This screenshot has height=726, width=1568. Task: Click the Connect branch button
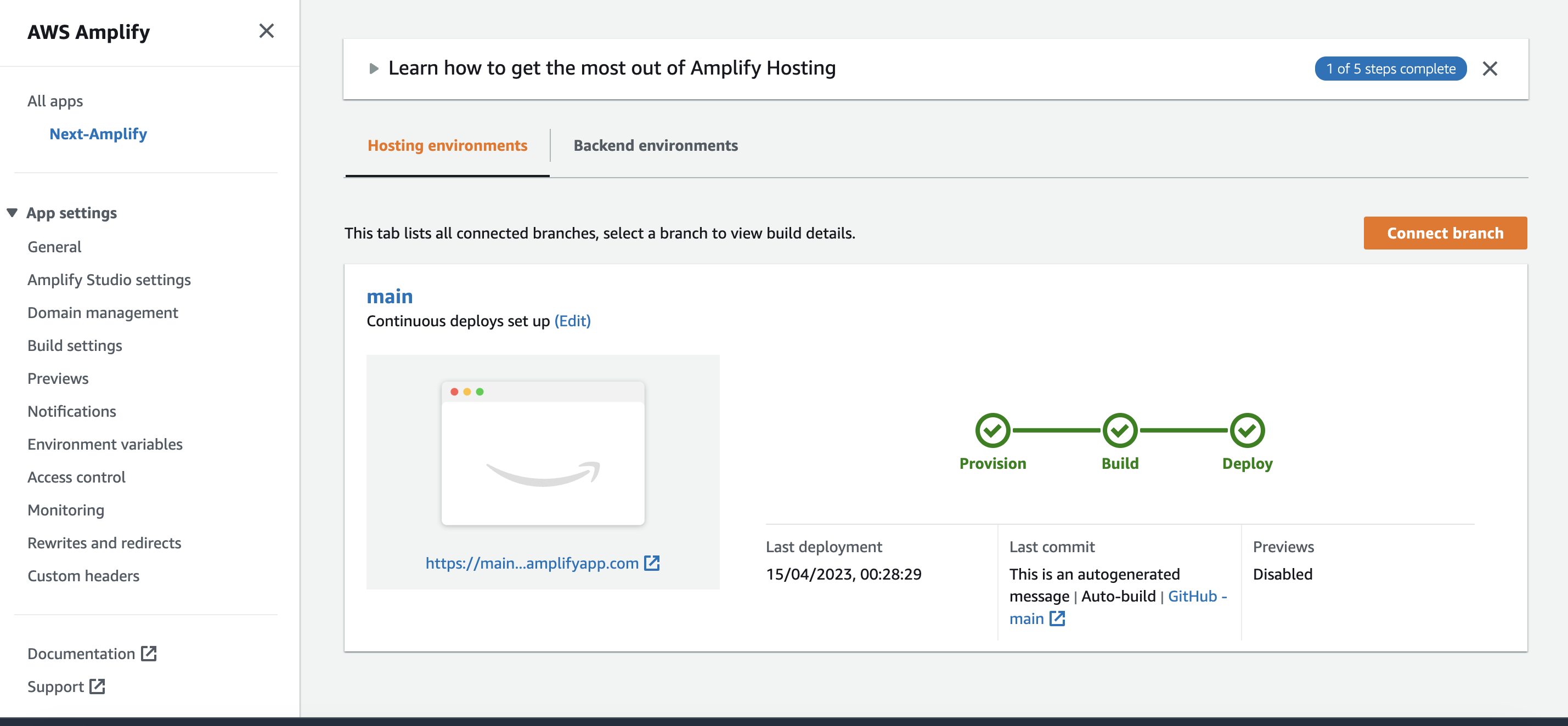coord(1445,233)
